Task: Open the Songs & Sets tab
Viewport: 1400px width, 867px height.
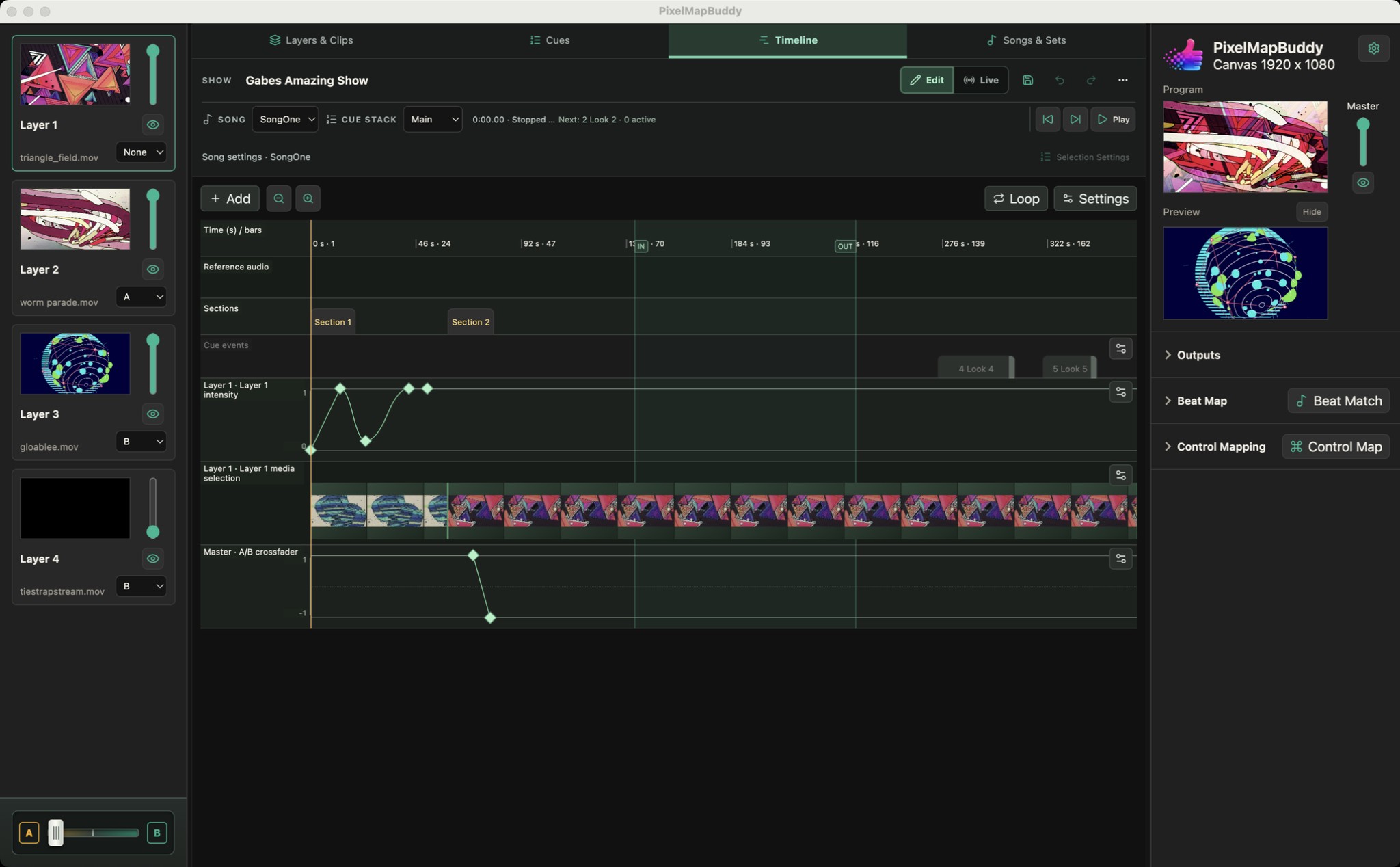Action: point(1026,40)
